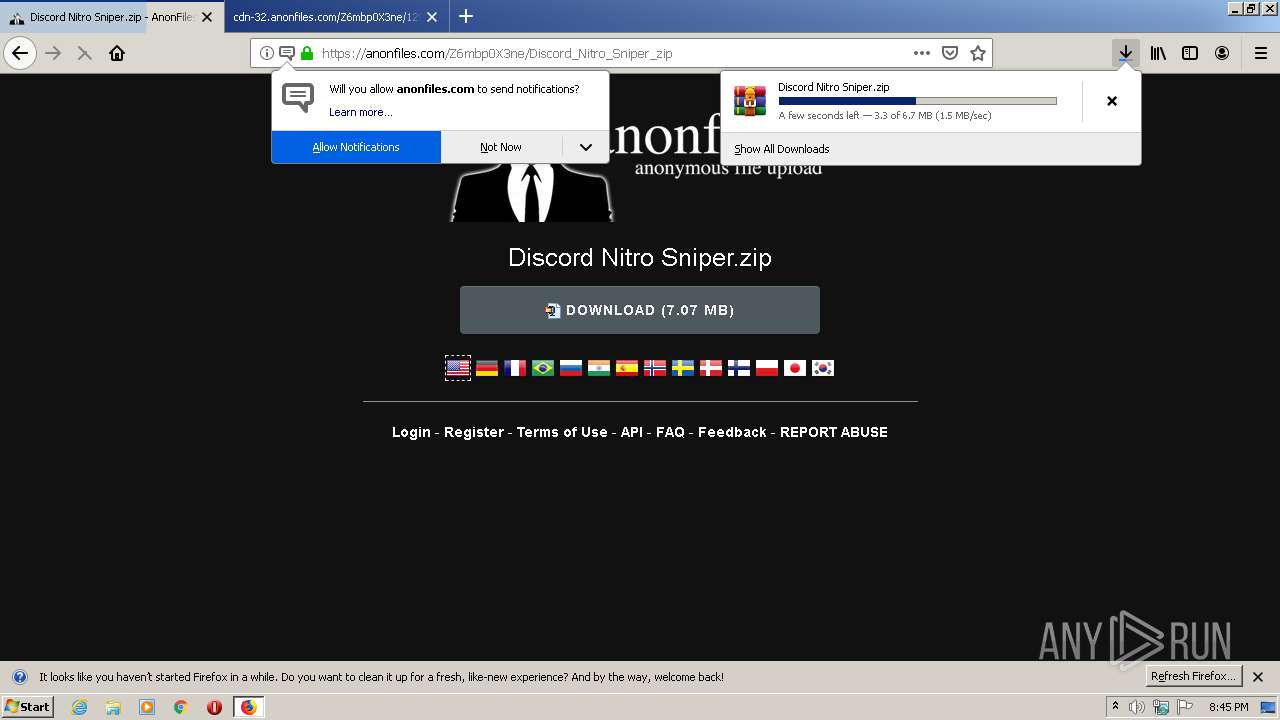Click the volume speaker tray icon
Viewport: 1280px width, 720px height.
coord(1137,707)
